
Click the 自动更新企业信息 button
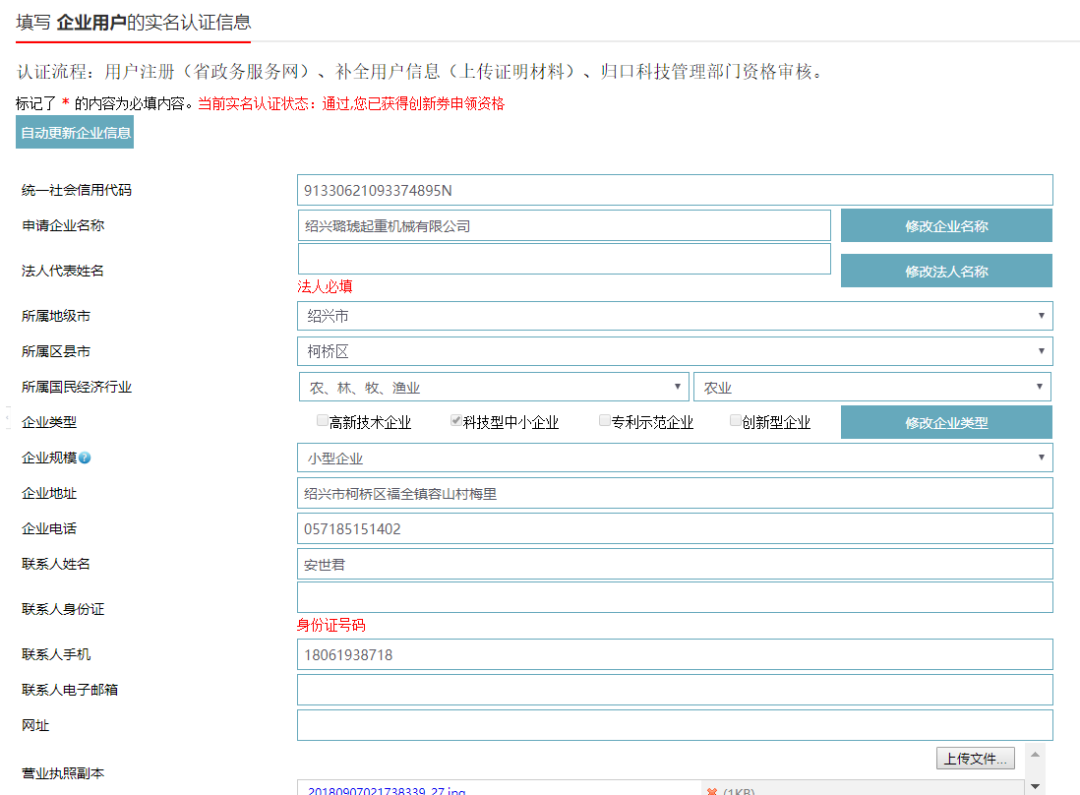click(75, 132)
